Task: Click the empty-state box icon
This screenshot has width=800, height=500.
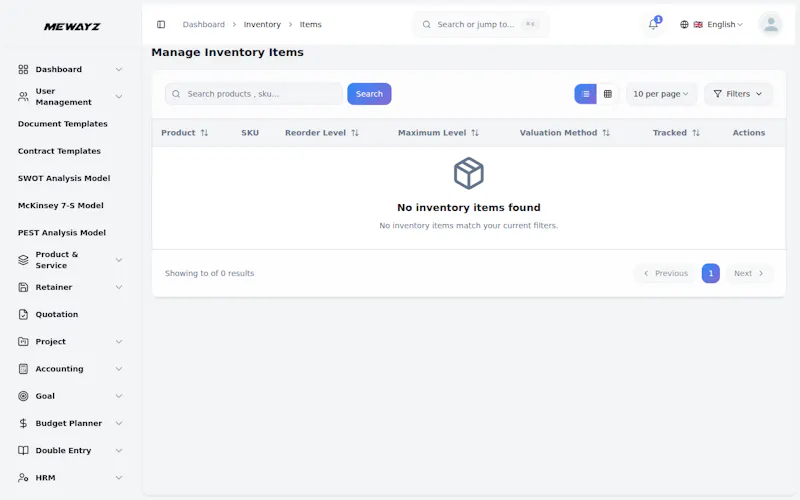Action: tap(468, 173)
